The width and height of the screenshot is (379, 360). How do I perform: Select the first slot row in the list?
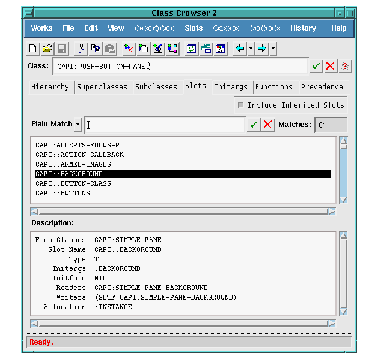[x=183, y=145]
